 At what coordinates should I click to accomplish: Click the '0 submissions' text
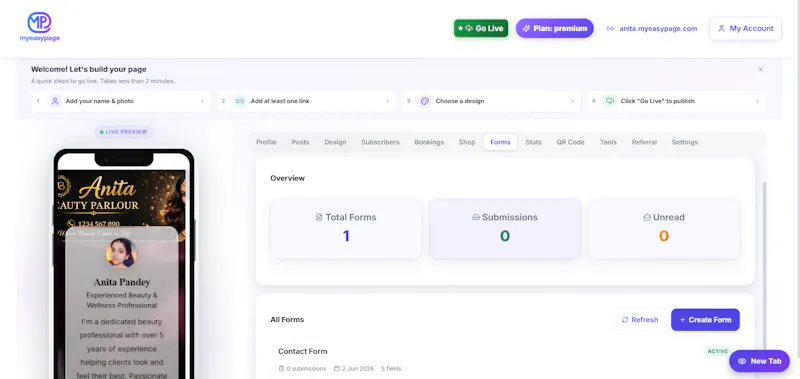[306, 369]
